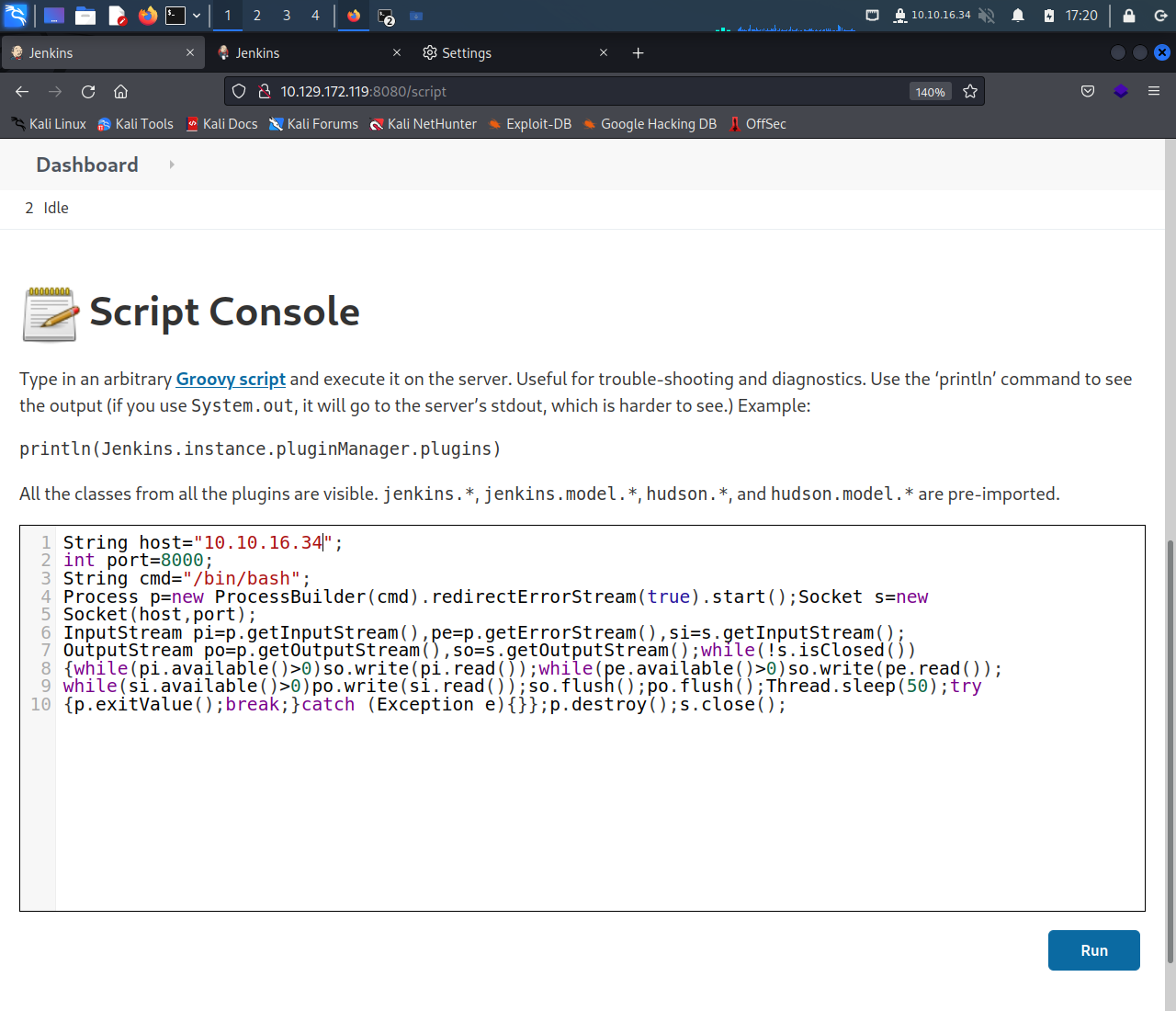
Task: Open the Kali Linux bookmark
Action: tap(49, 124)
